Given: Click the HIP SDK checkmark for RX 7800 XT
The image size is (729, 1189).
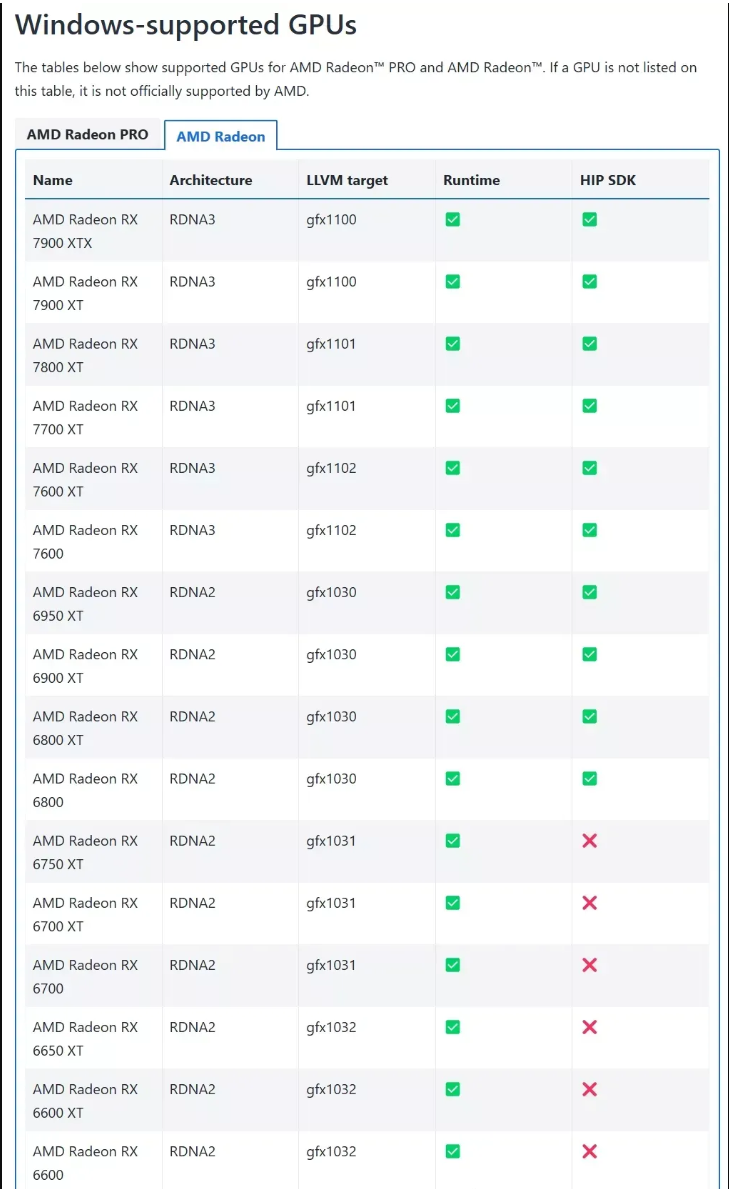Looking at the screenshot, I should (589, 344).
